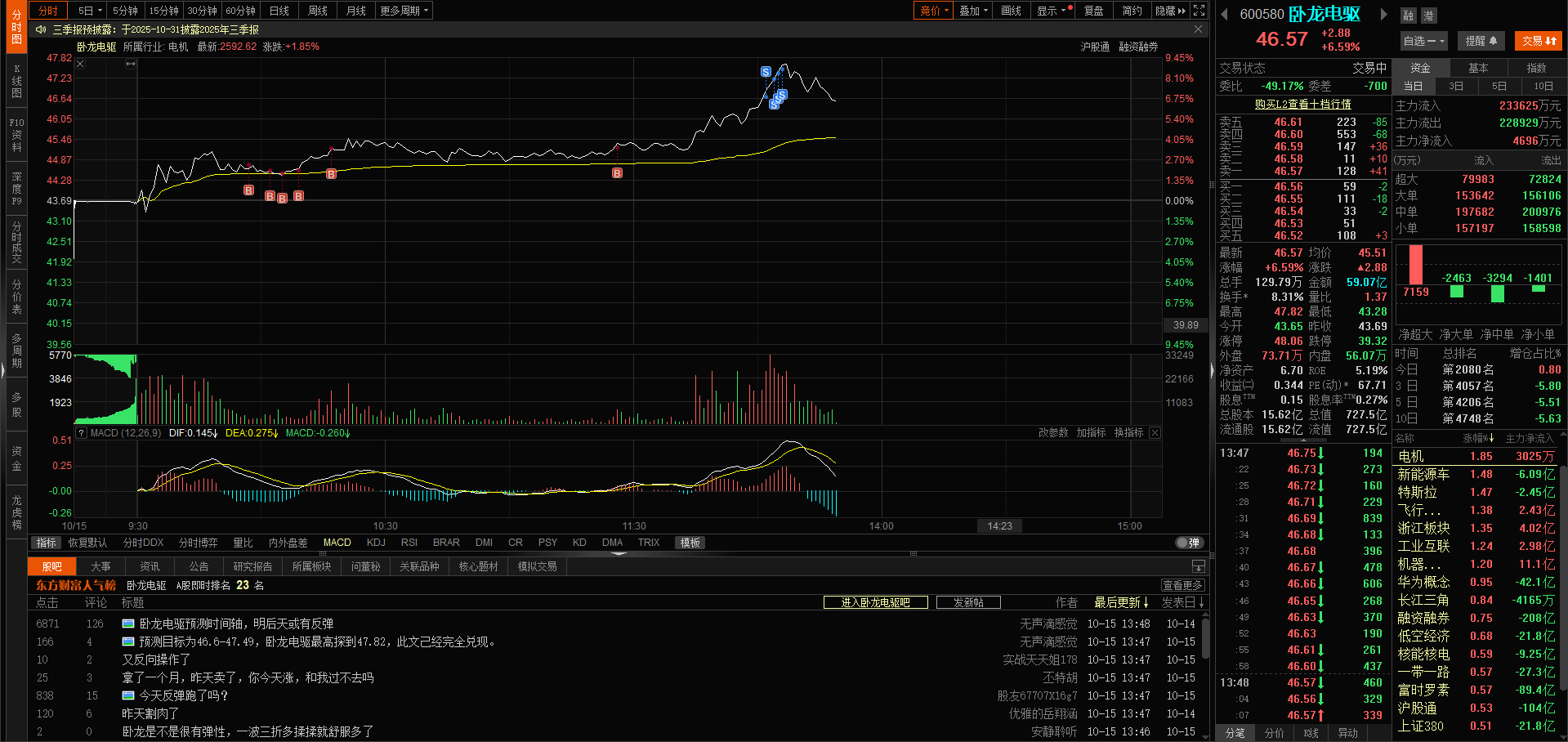
Task: Select the 基本 fundamentals tab
Action: pos(1478,68)
